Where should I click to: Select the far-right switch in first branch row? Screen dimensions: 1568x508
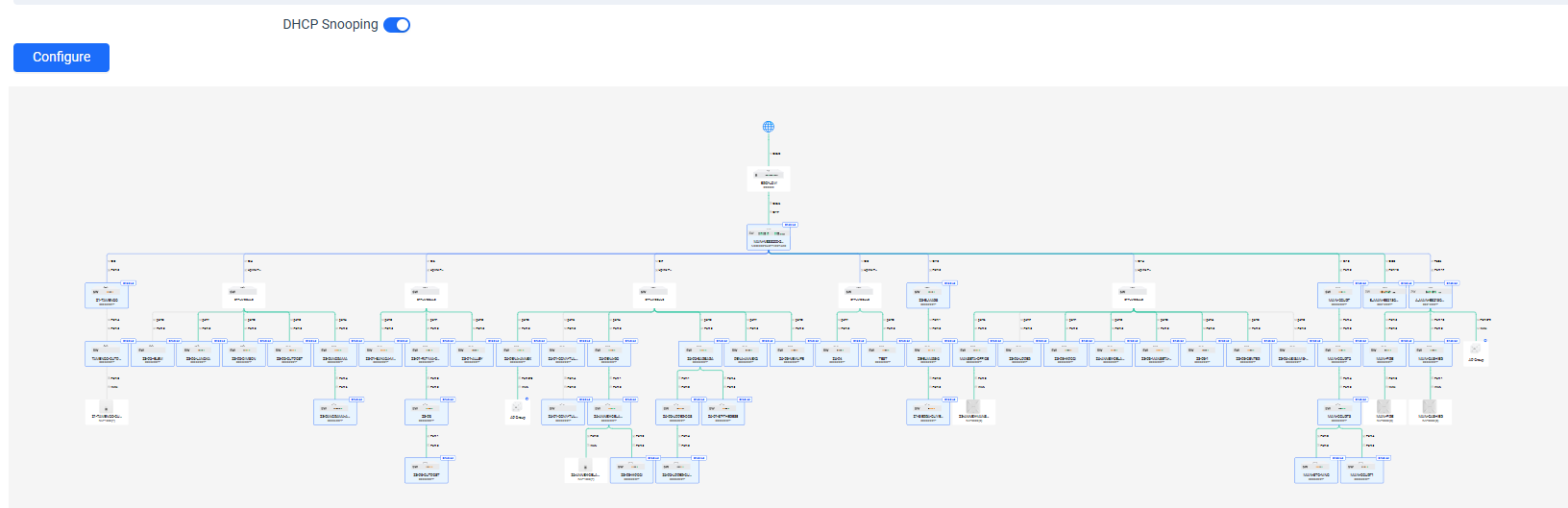(1430, 296)
